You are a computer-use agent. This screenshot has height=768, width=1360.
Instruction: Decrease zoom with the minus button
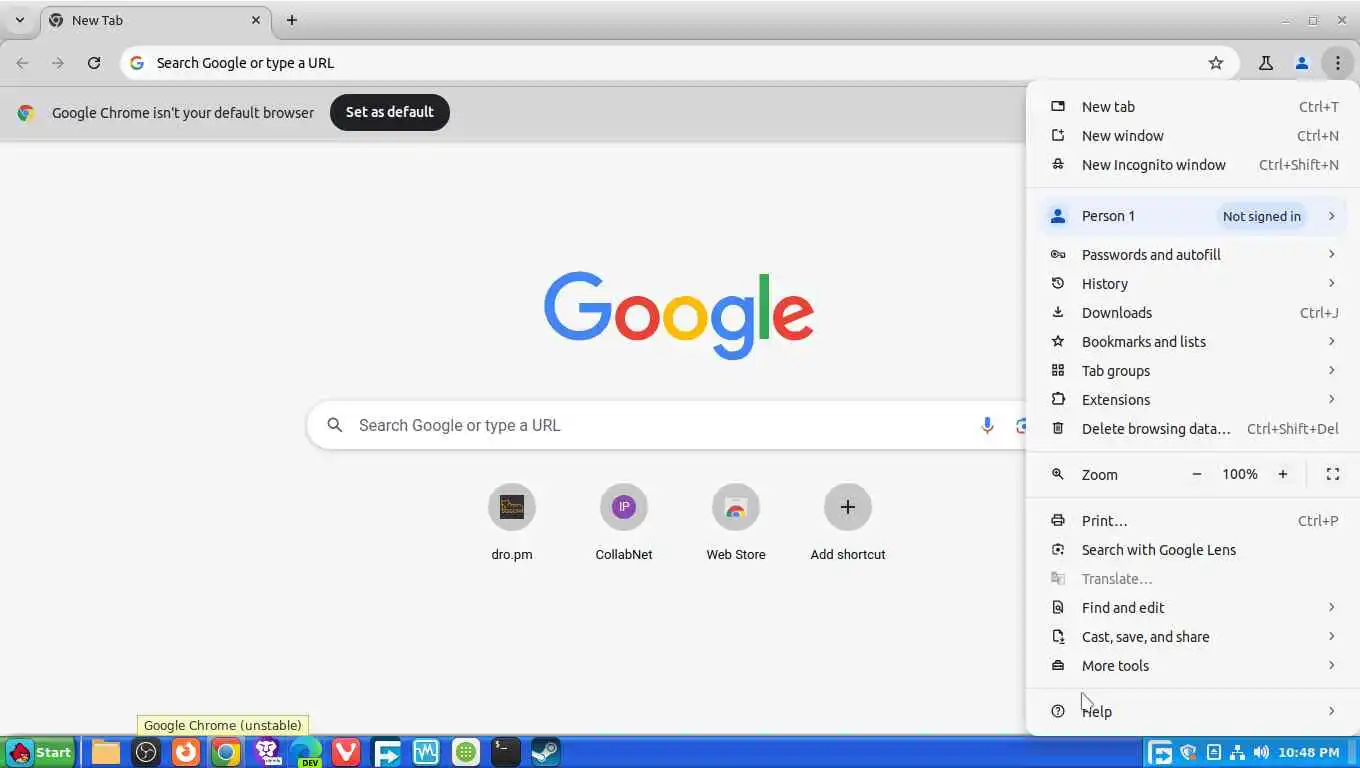tap(1196, 475)
